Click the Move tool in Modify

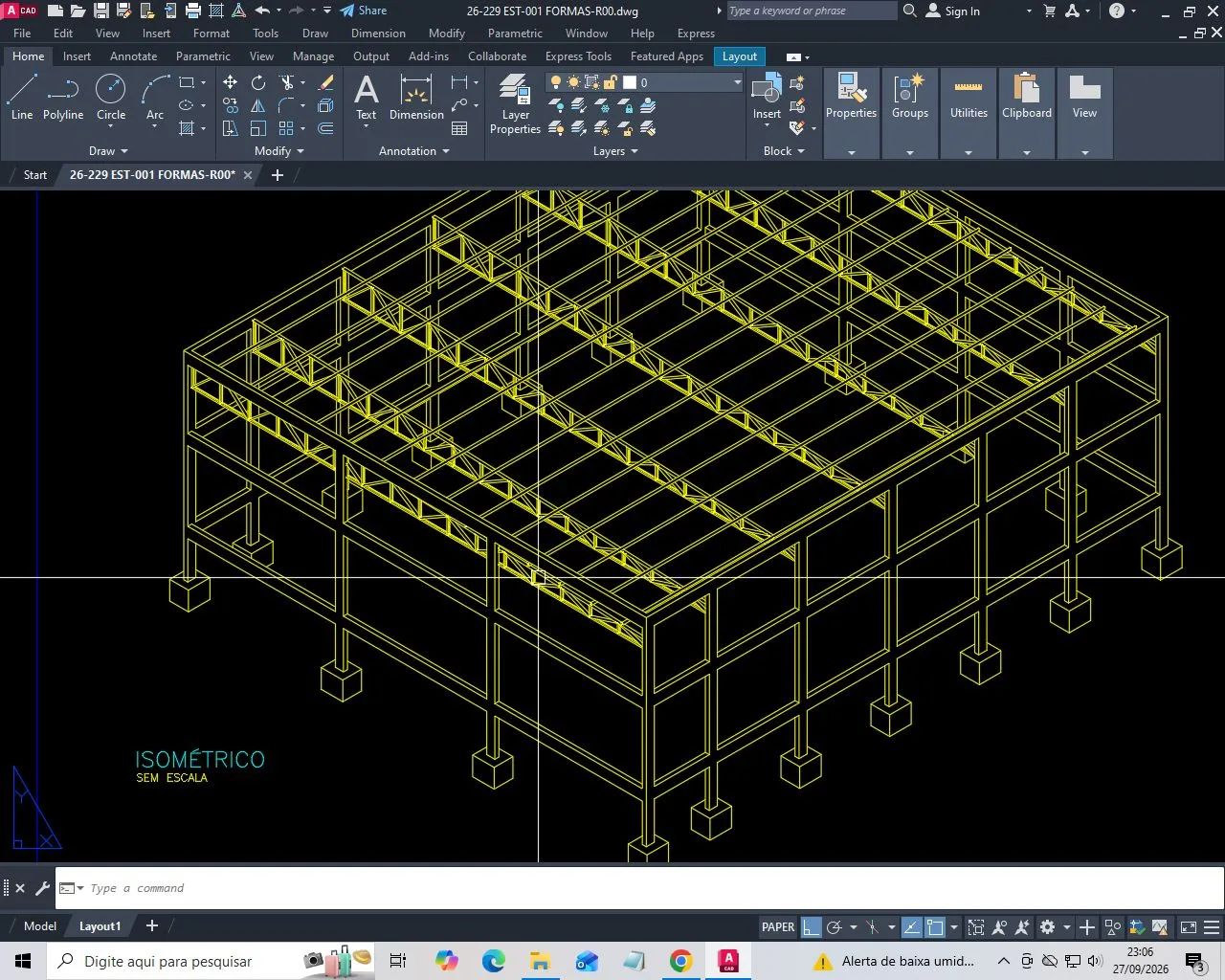231,83
